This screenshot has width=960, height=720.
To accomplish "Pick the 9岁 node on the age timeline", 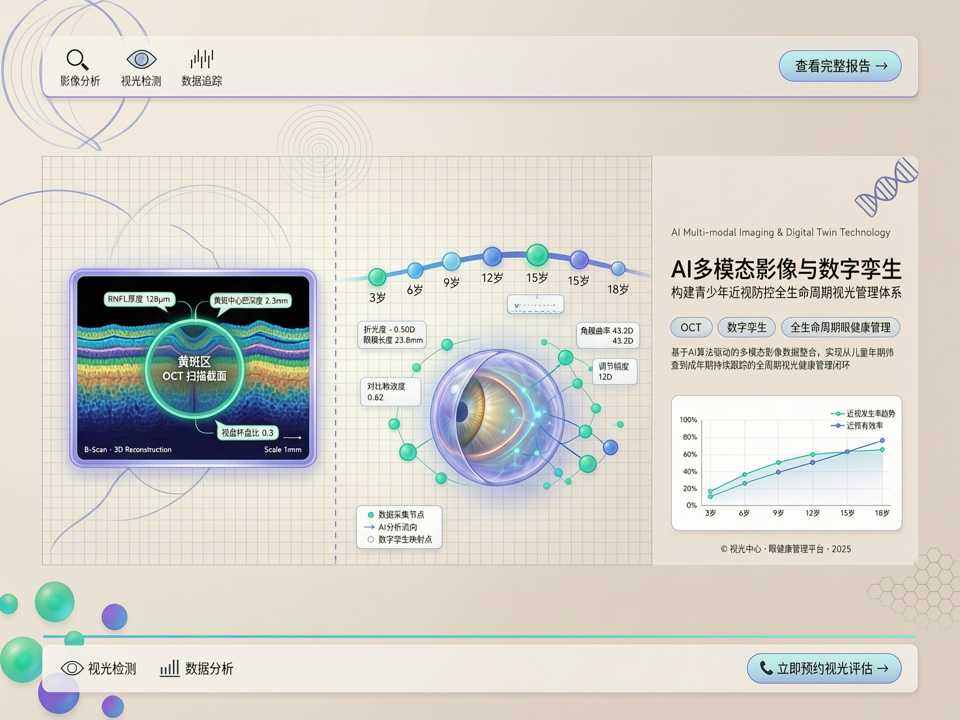I will click(x=452, y=261).
